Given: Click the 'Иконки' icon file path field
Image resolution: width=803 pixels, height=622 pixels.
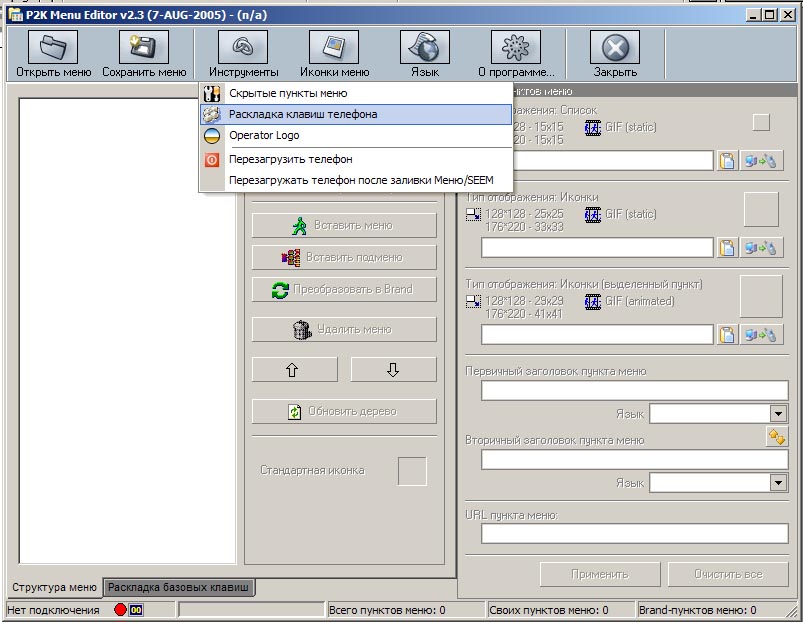Looking at the screenshot, I should [597, 248].
